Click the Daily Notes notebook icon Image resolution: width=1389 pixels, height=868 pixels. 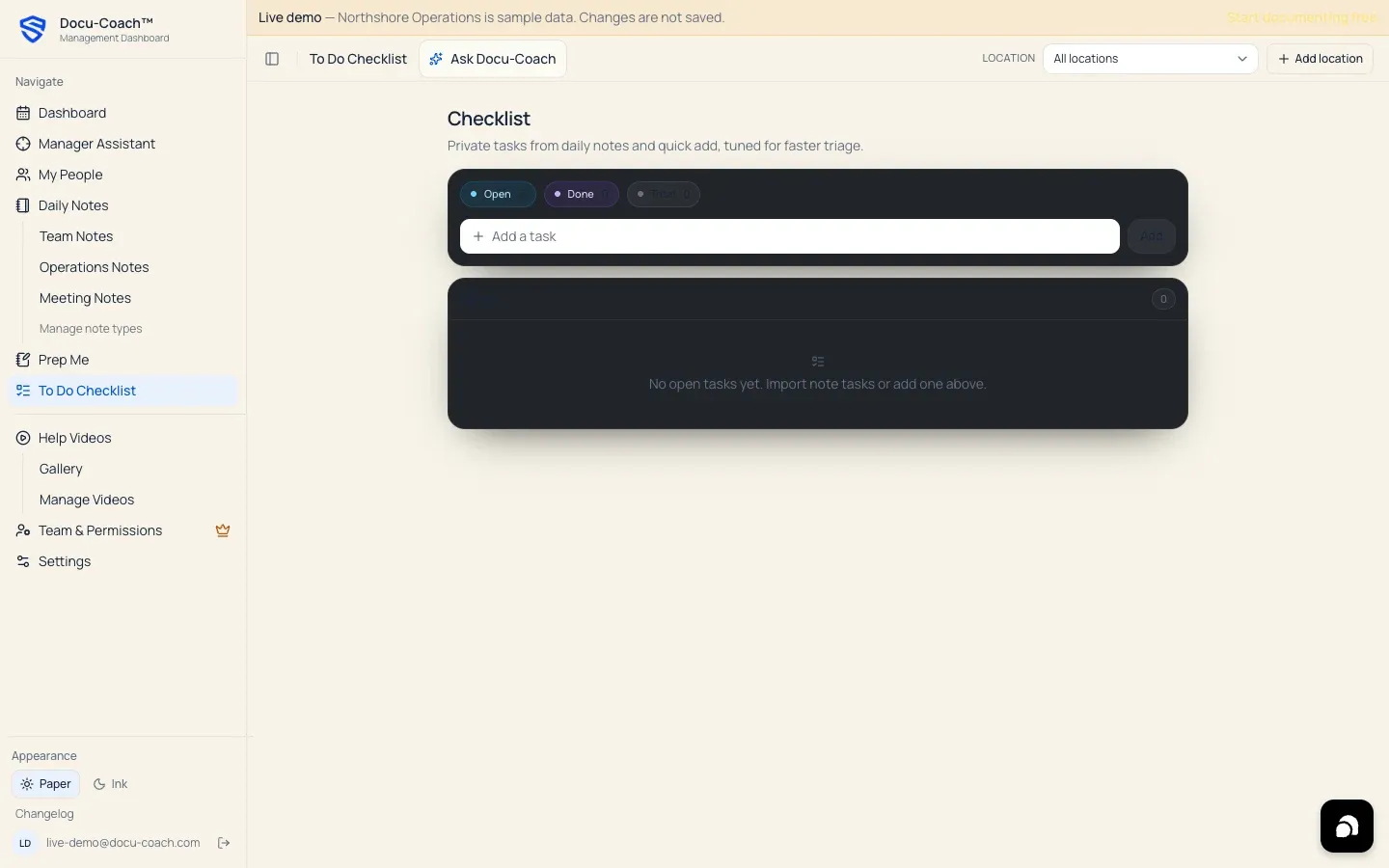[23, 205]
